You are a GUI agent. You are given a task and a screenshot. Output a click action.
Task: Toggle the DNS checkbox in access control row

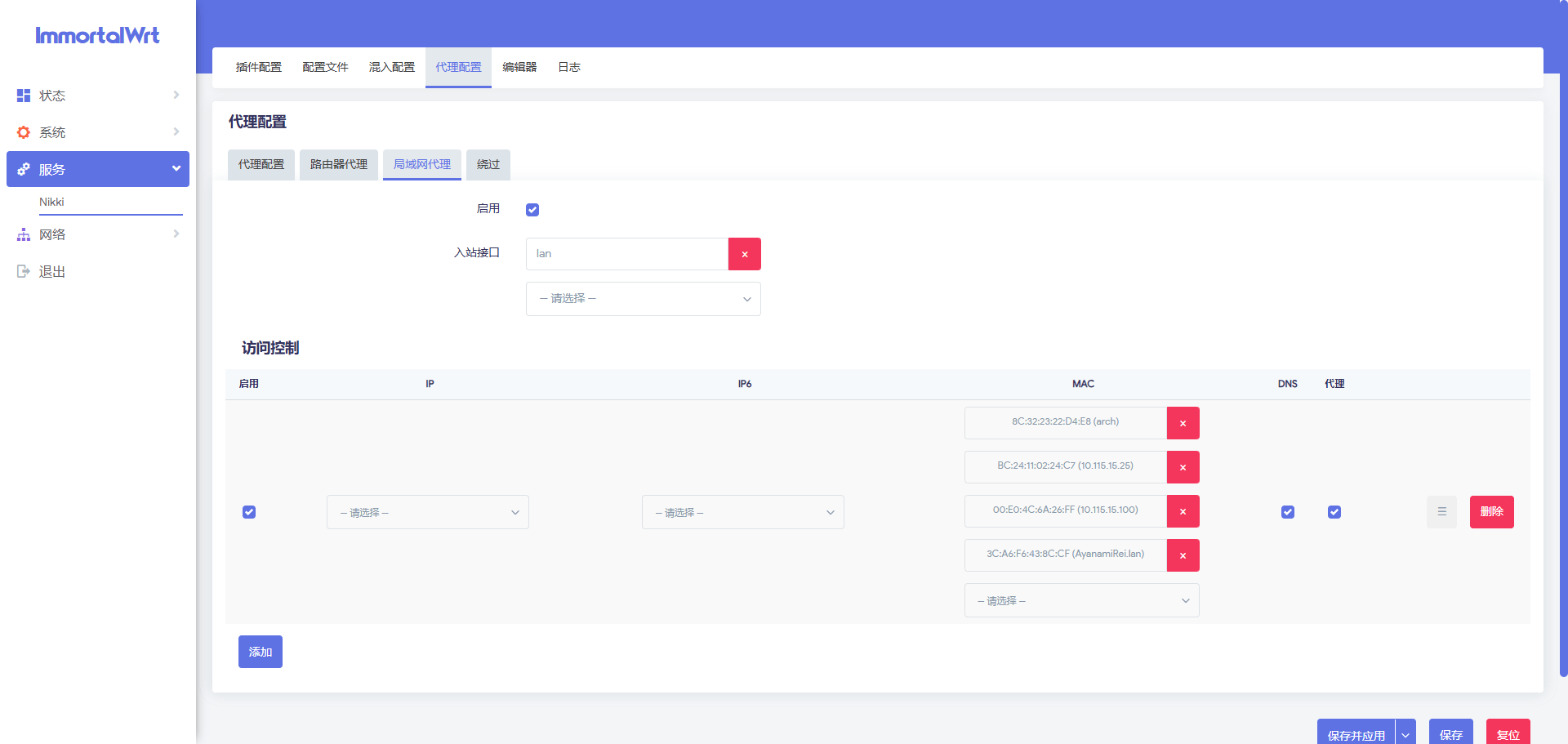point(1288,512)
